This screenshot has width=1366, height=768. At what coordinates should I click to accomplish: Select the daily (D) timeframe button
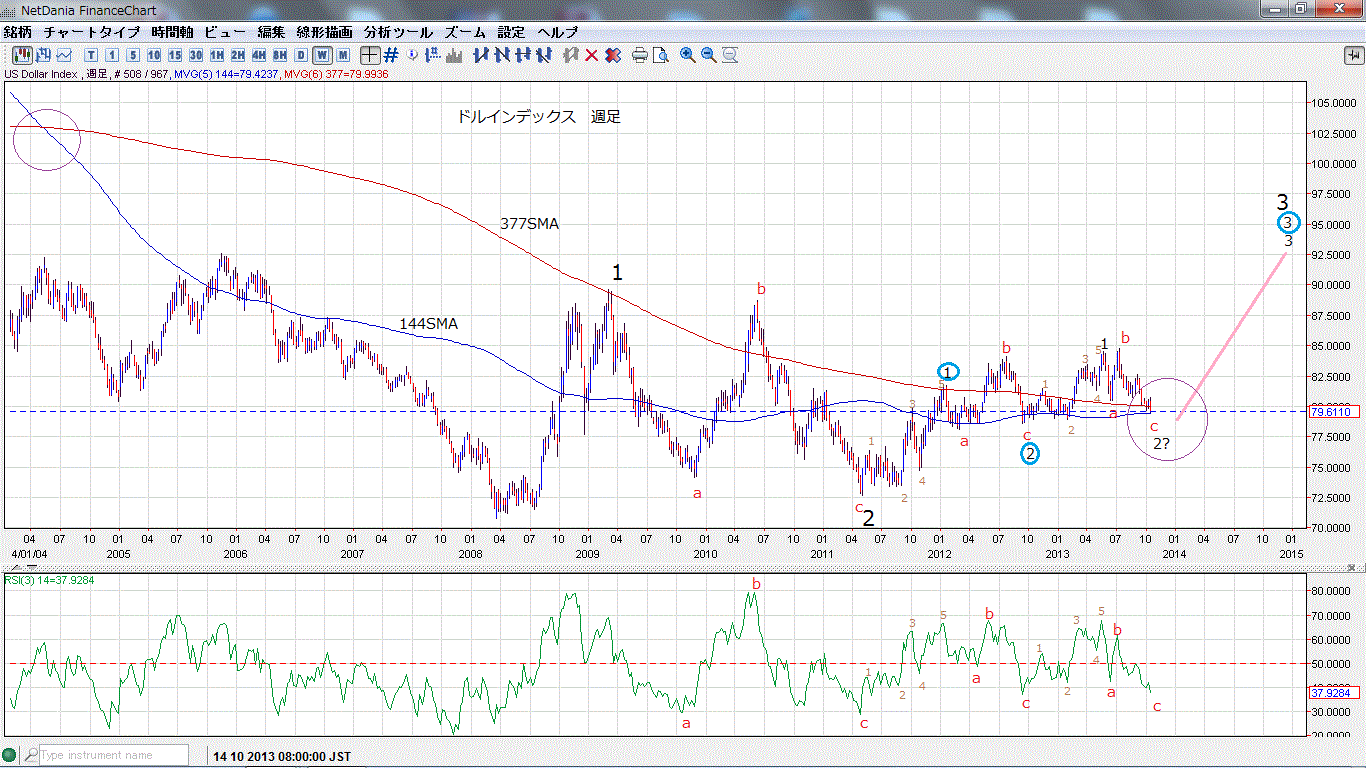coord(301,55)
